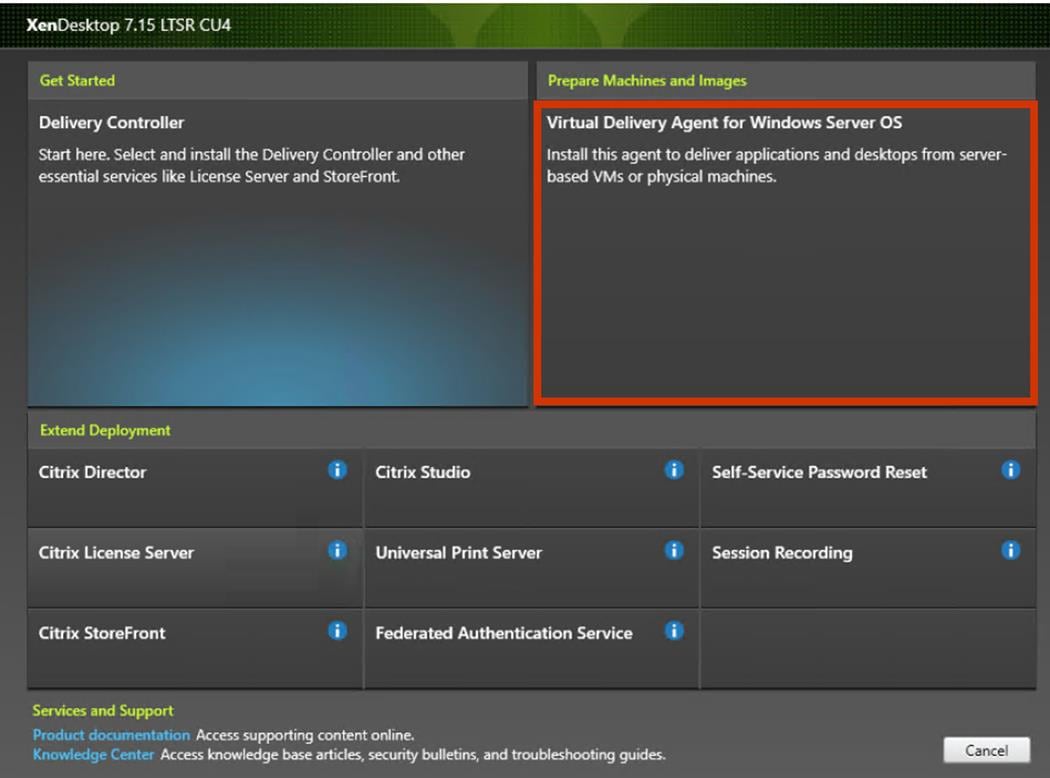This screenshot has height=778, width=1050.
Task: Choose Citrix StoreFront tile
Action: [x=195, y=649]
